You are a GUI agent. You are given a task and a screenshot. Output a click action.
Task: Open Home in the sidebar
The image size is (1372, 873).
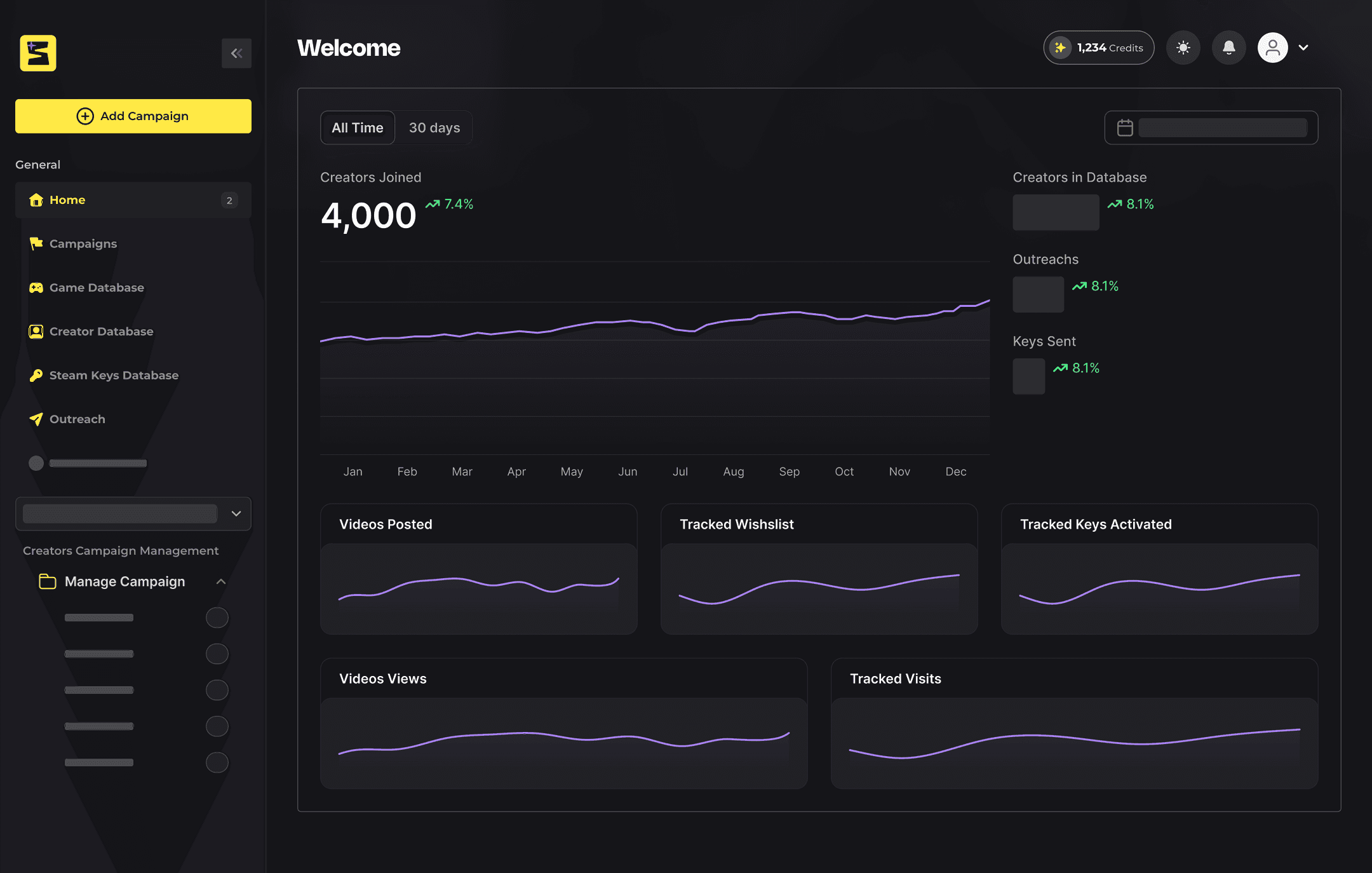click(x=133, y=200)
